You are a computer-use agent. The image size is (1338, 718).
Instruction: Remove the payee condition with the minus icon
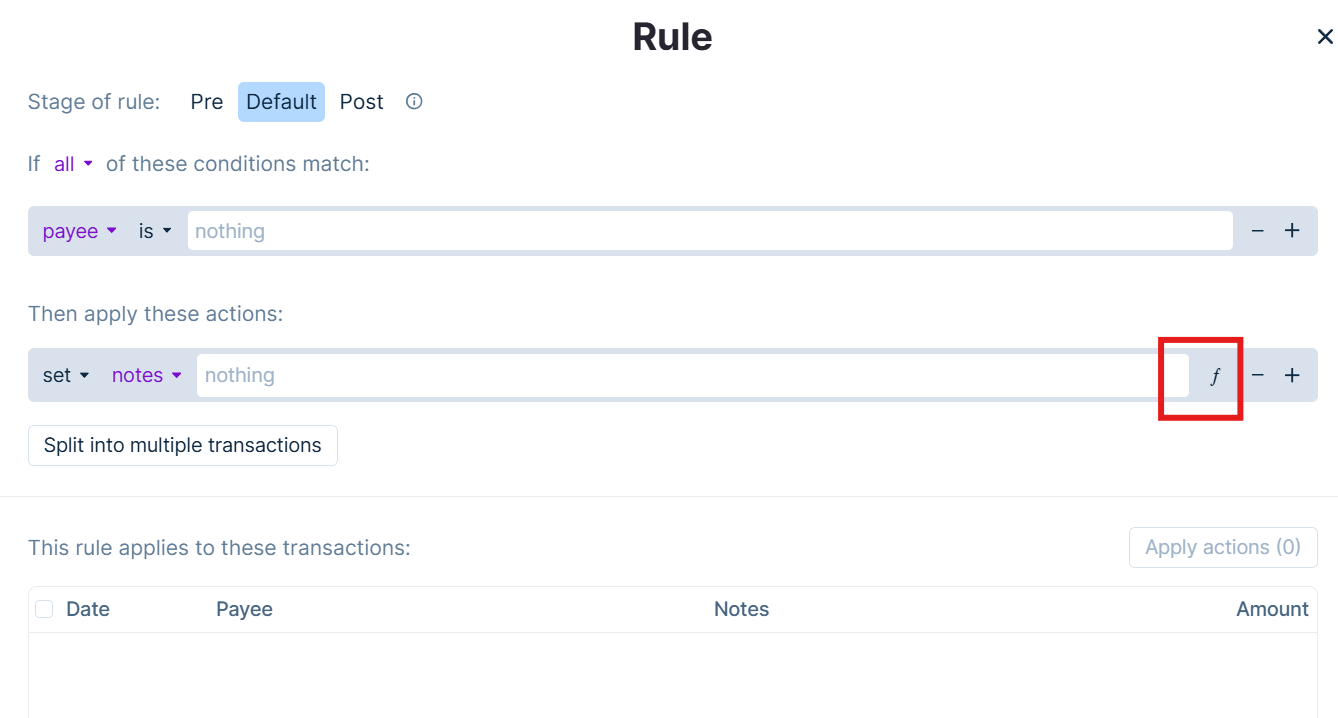(x=1257, y=230)
